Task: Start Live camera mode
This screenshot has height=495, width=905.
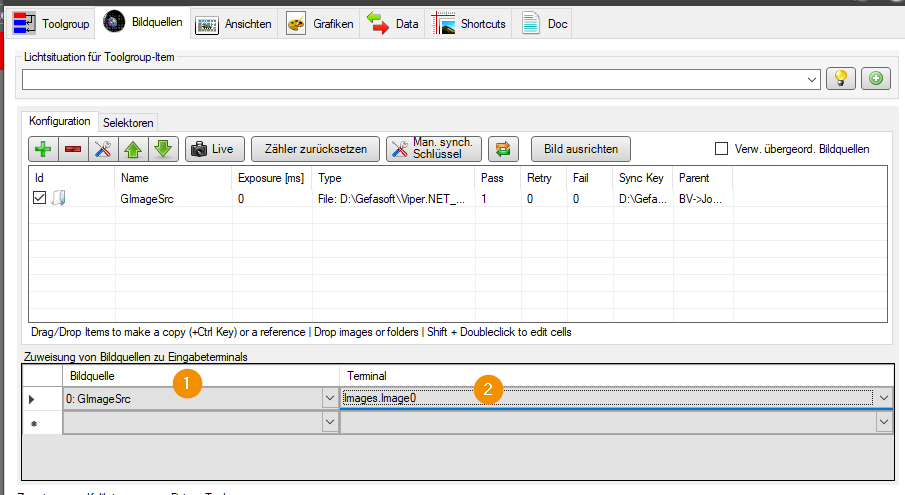Action: [x=215, y=149]
